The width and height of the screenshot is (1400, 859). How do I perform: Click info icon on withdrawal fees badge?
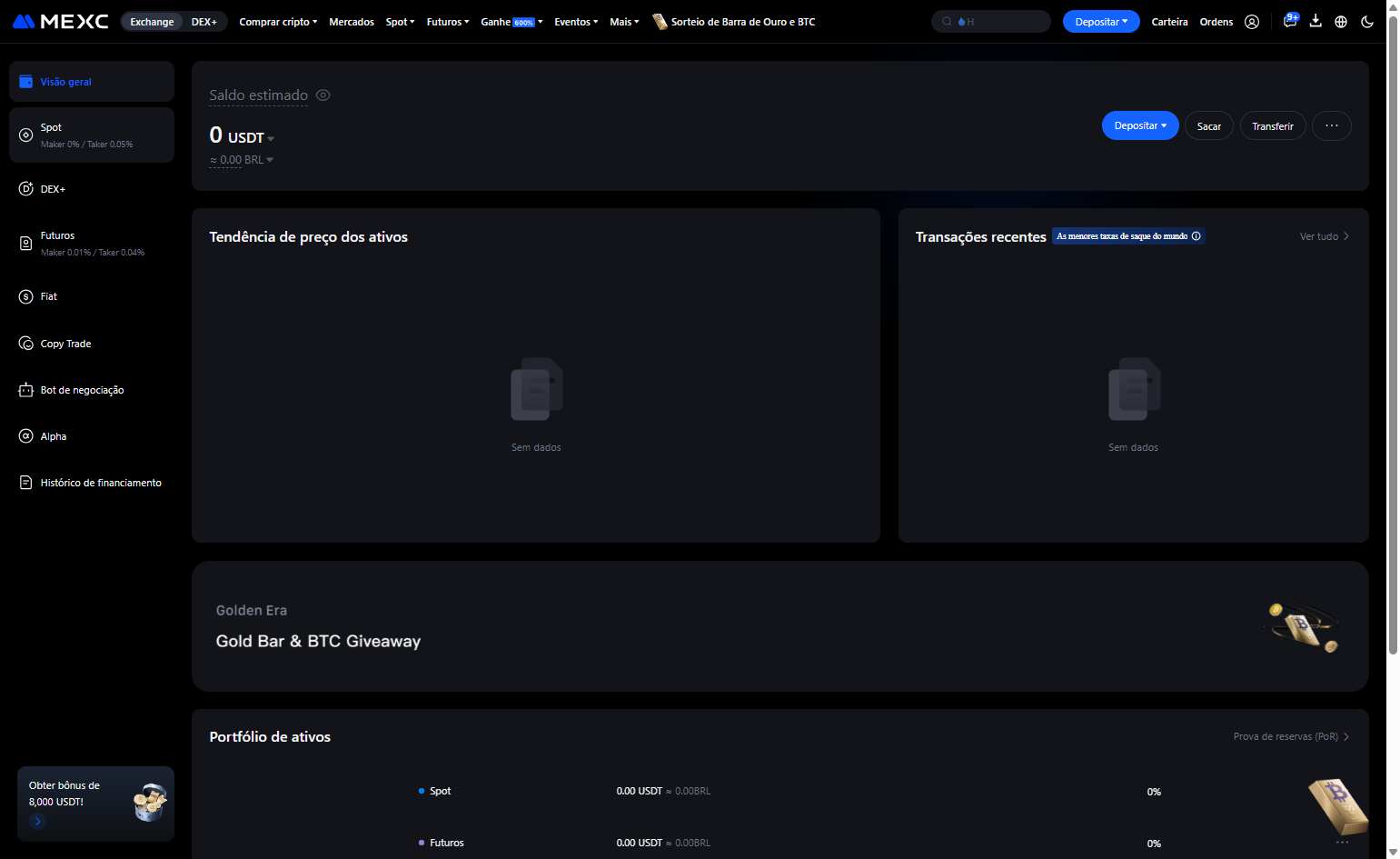1196,236
